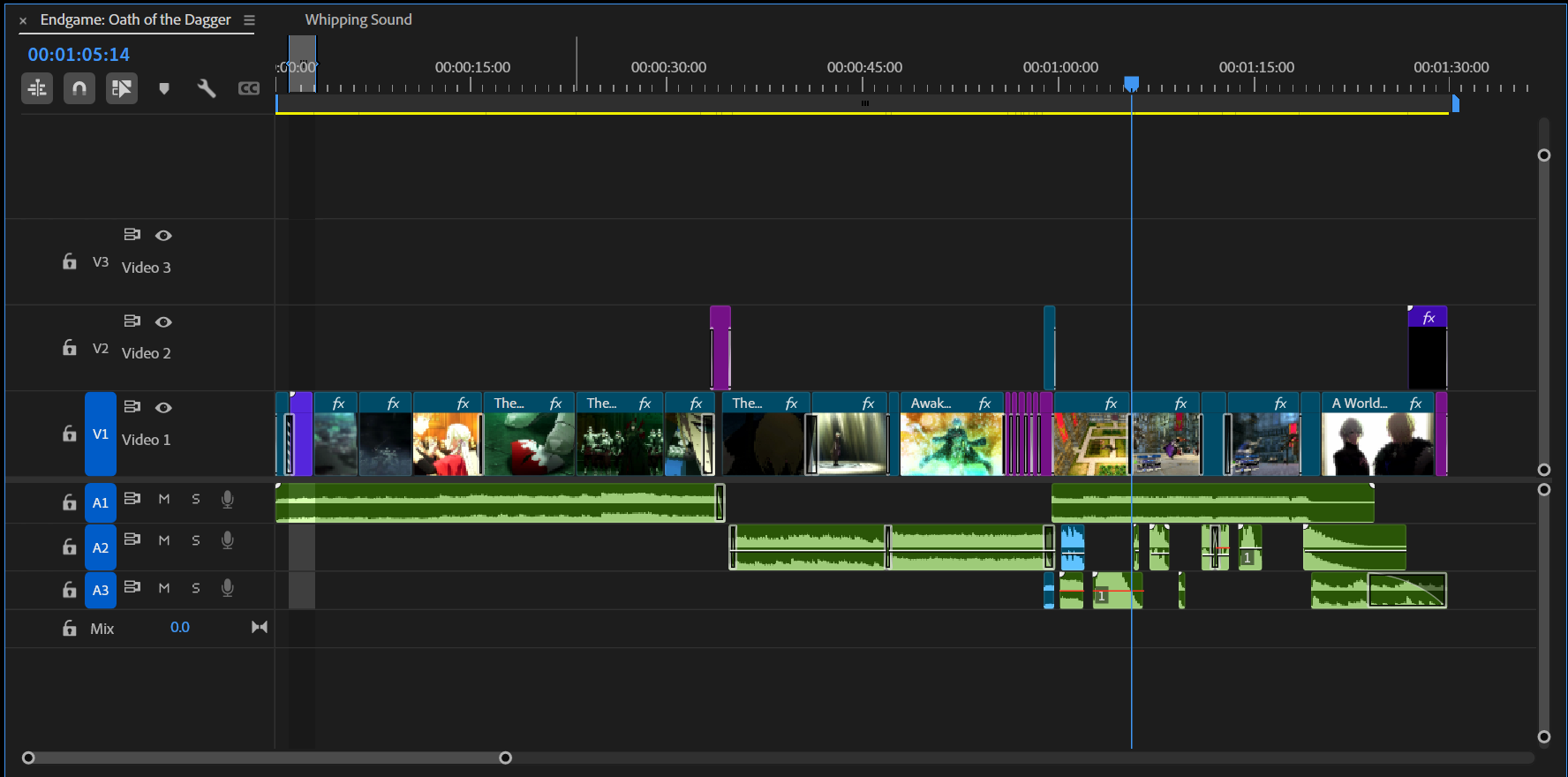Enable voice-over record on track A1

(x=227, y=500)
